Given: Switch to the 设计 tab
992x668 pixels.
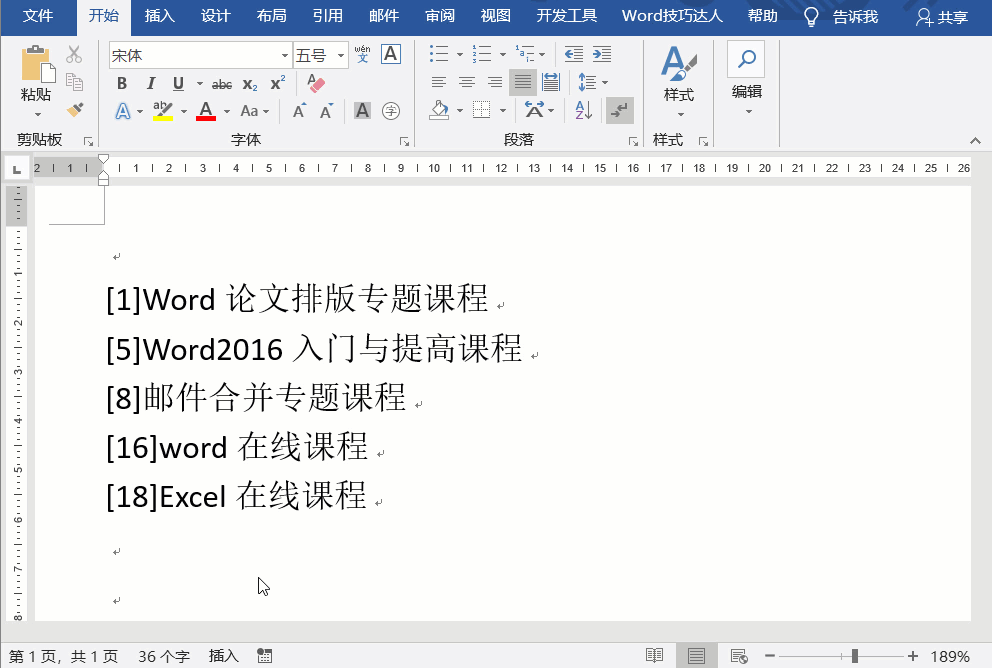Looking at the screenshot, I should point(216,16).
